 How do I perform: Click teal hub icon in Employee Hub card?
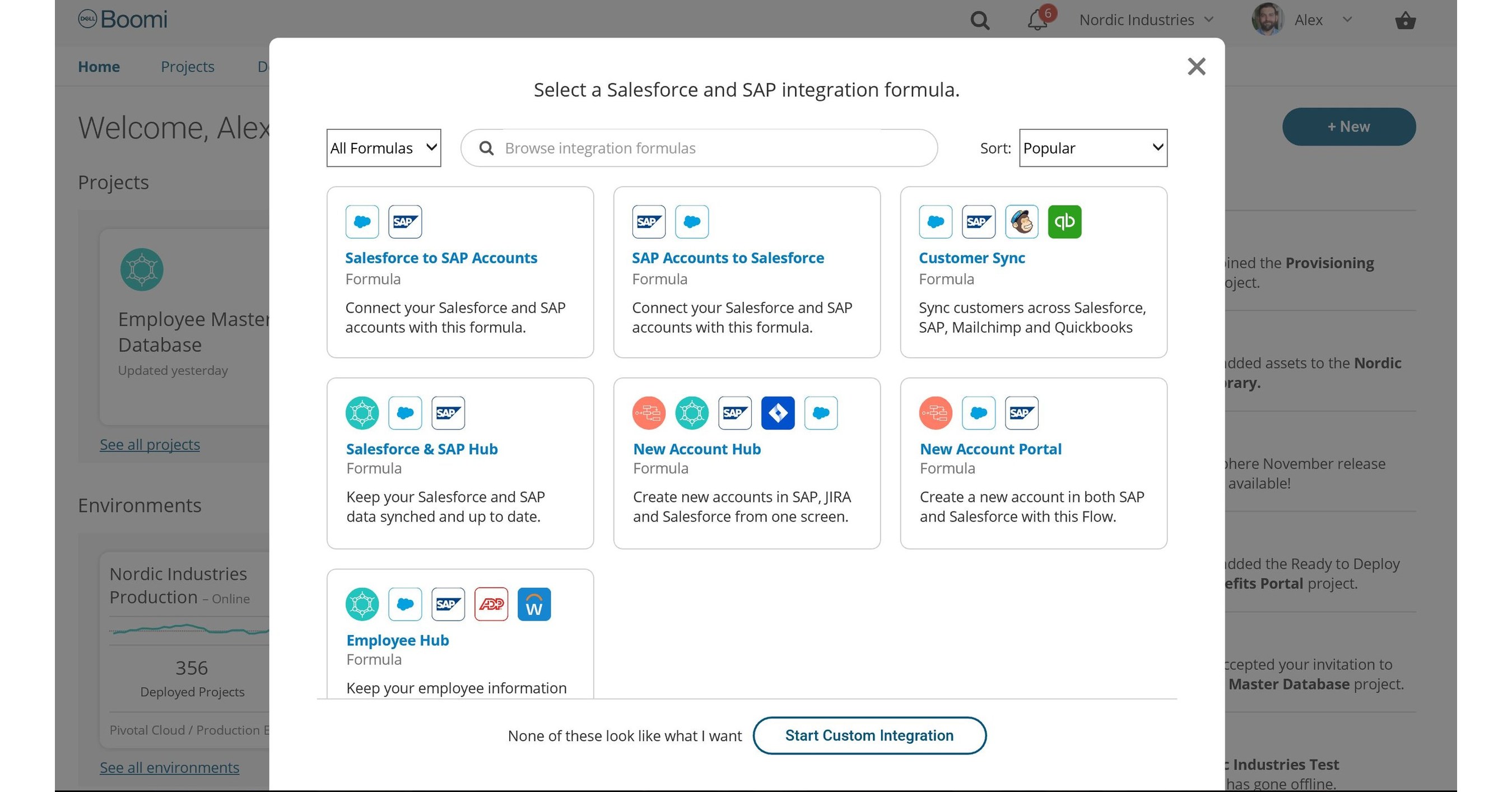[x=362, y=604]
